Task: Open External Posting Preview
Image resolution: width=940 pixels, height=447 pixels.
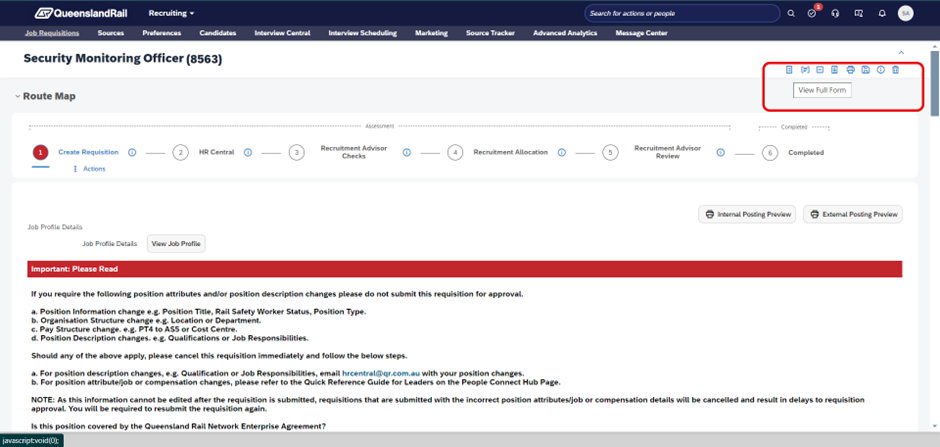Action: click(853, 214)
